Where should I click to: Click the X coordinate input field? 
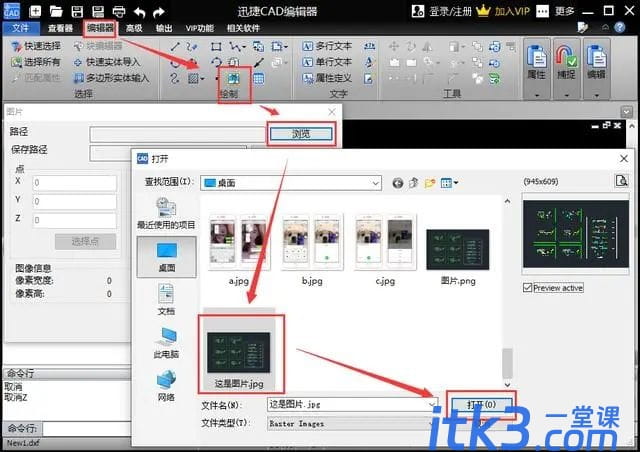pyautogui.click(x=75, y=183)
